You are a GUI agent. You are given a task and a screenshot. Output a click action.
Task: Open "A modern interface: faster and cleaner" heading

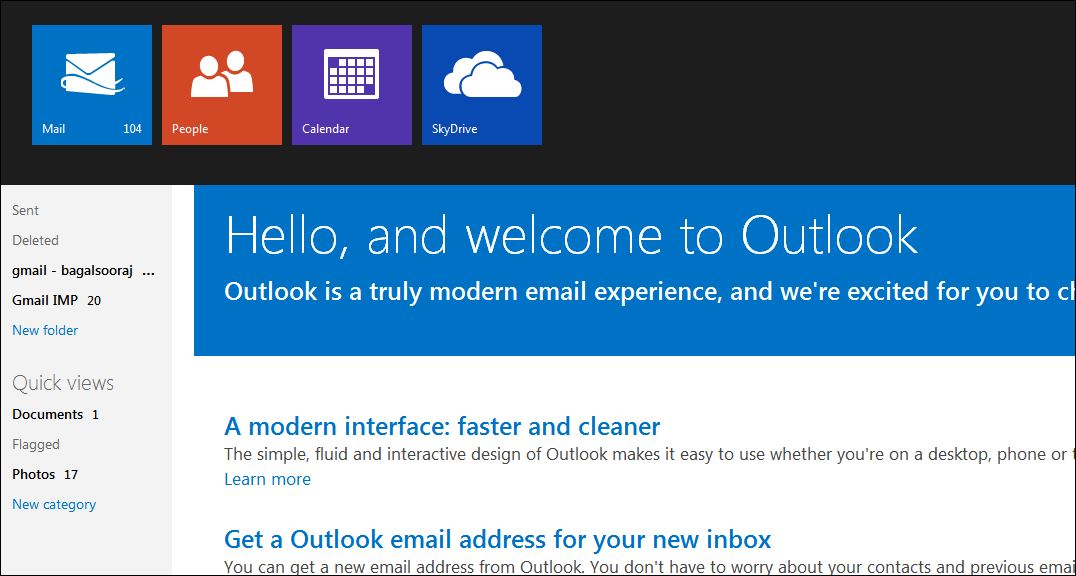(x=442, y=427)
